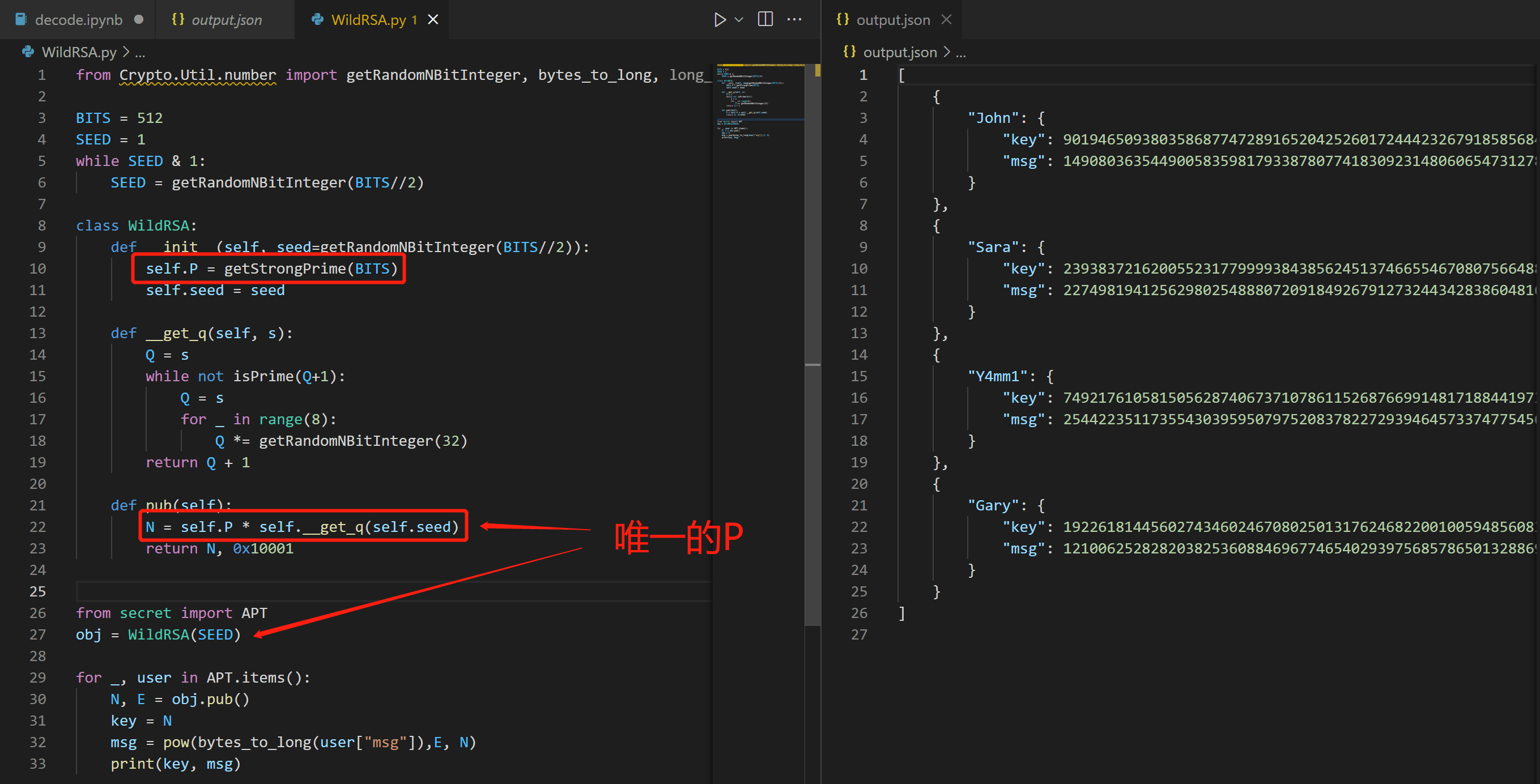The width and height of the screenshot is (1540, 784).
Task: Click the output.json breadcrumb in right pane
Action: coord(899,52)
